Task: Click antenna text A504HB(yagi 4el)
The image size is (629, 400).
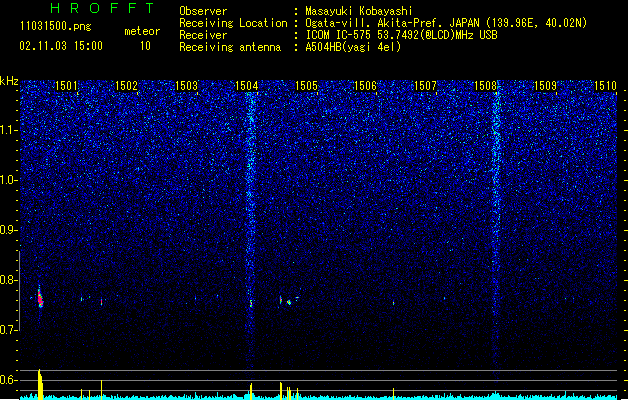Action: [x=353, y=47]
